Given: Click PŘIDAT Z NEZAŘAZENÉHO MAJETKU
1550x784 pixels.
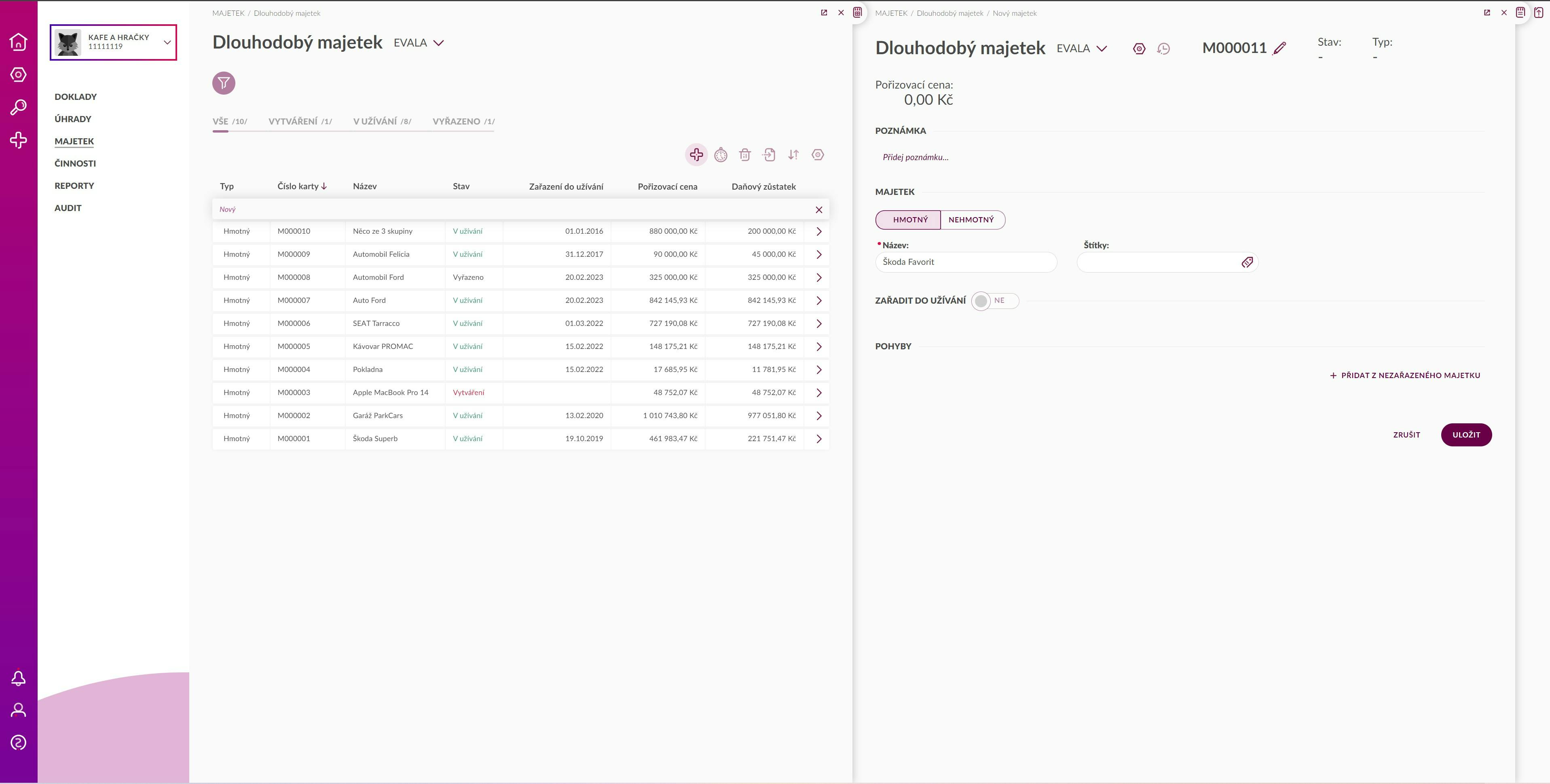Looking at the screenshot, I should point(1404,376).
